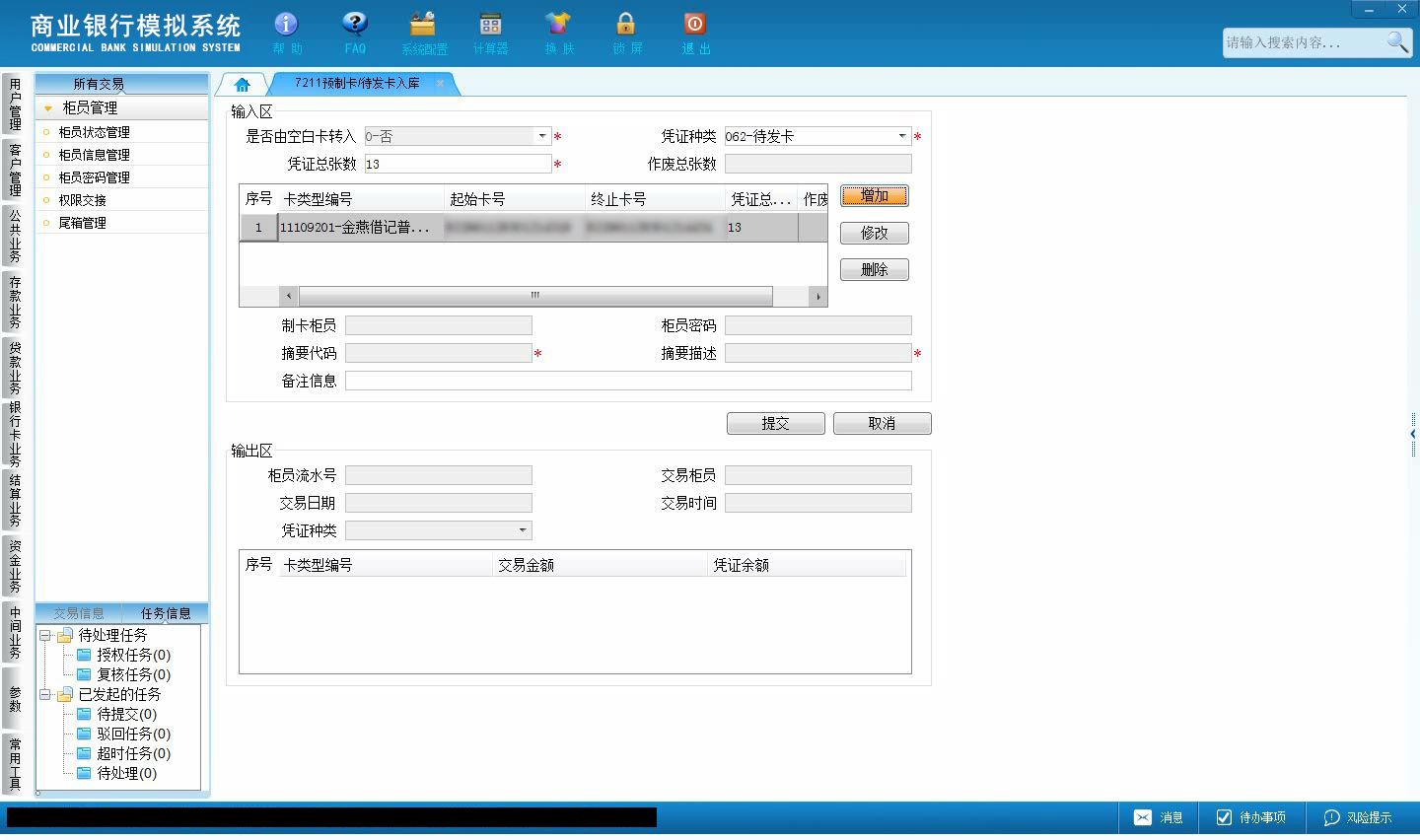Open 柜员状态管理 menu item

coord(94,132)
